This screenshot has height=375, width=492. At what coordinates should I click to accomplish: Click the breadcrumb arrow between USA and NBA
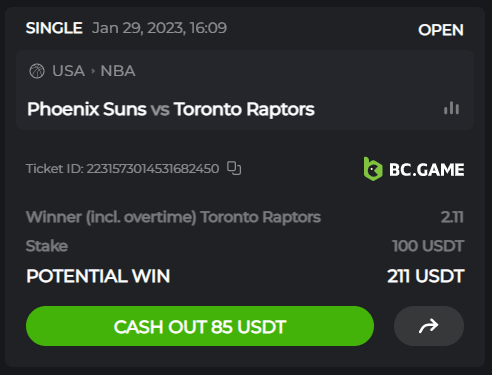tap(93, 71)
